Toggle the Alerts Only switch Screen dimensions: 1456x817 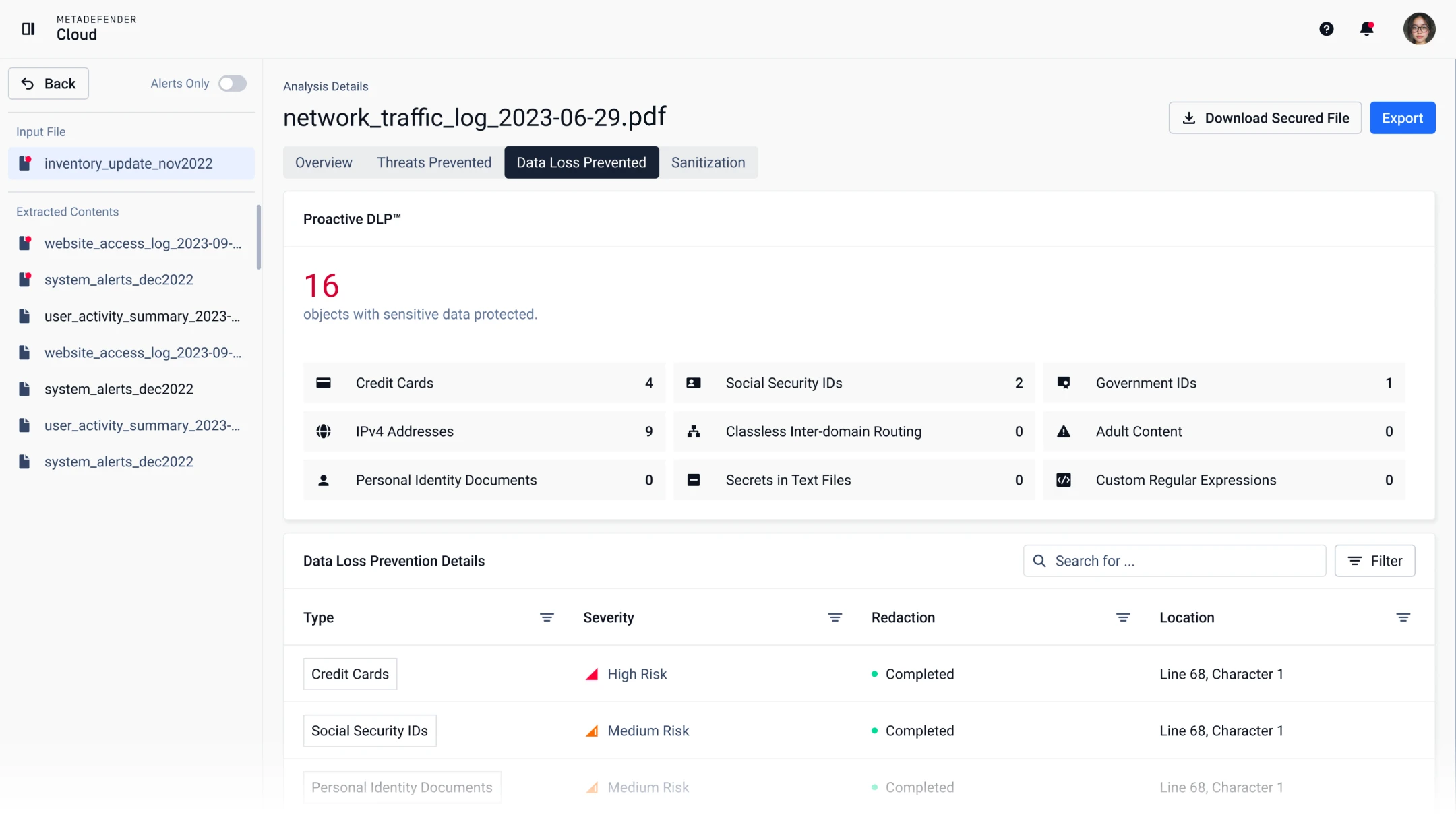tap(233, 84)
